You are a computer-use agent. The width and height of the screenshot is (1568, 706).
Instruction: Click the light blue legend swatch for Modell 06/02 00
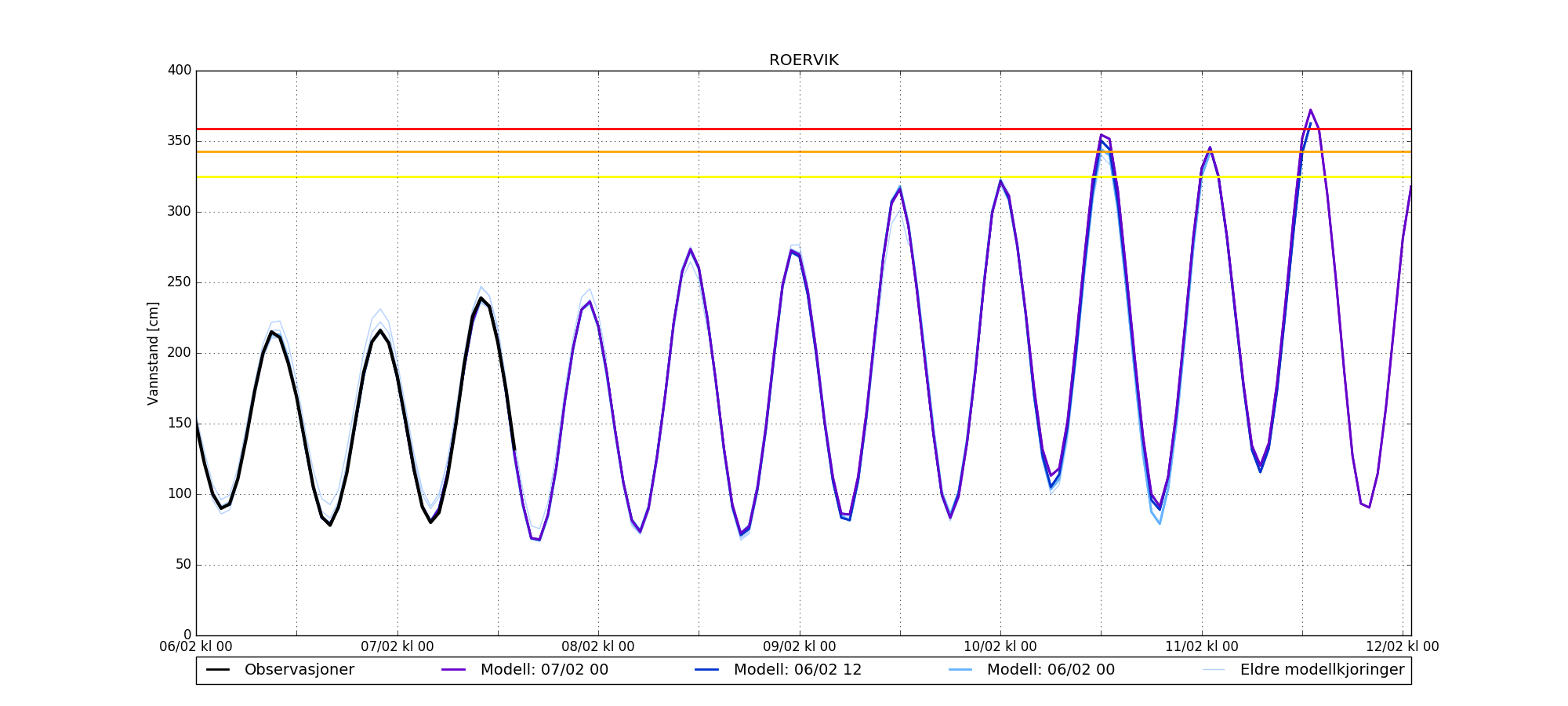(960, 670)
